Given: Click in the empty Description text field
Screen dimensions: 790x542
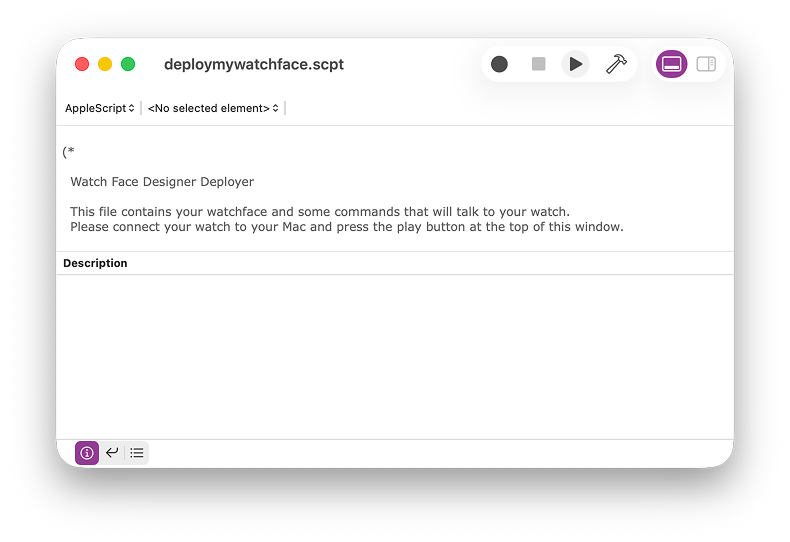Looking at the screenshot, I should point(394,355).
